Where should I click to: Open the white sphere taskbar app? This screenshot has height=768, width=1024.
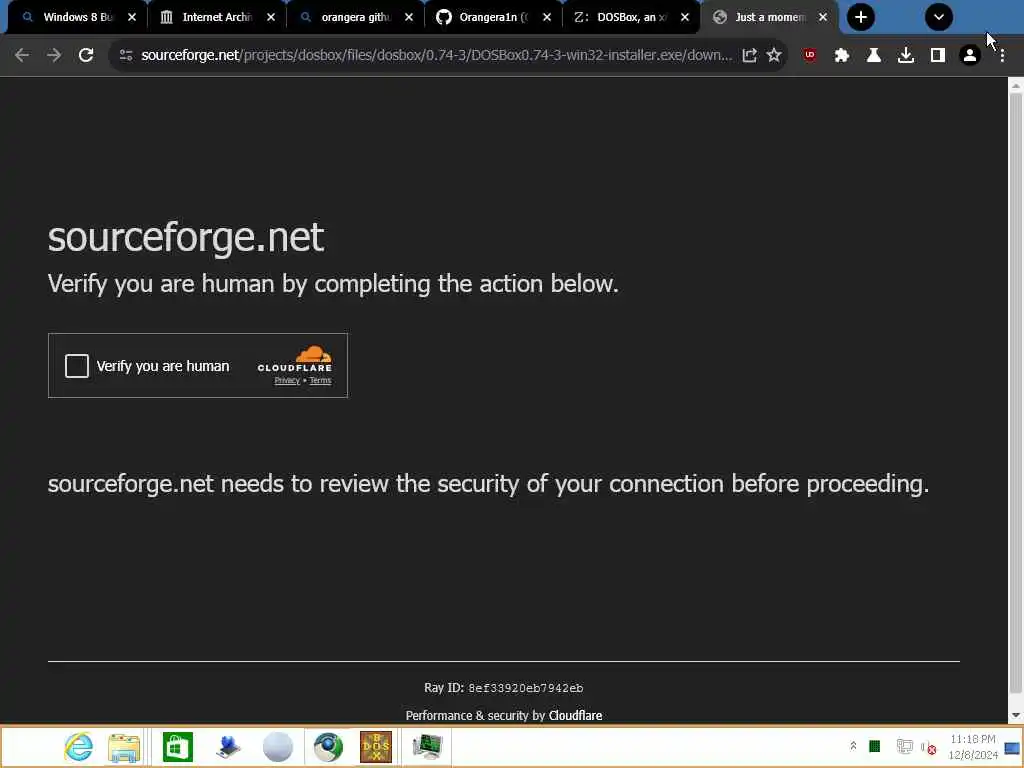pos(278,747)
